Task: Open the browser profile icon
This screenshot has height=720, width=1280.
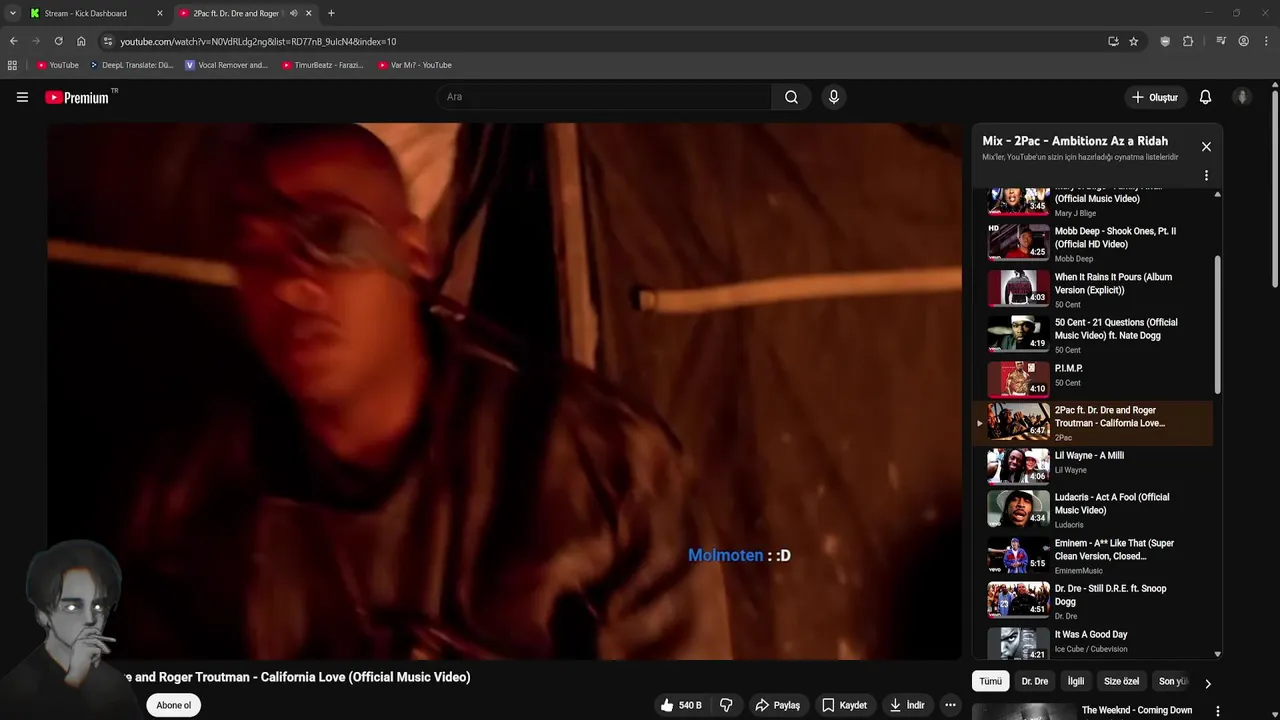Action: tap(1243, 41)
